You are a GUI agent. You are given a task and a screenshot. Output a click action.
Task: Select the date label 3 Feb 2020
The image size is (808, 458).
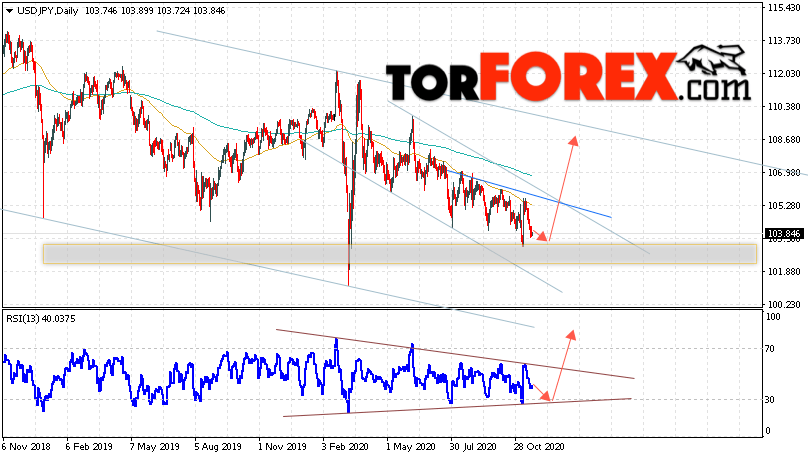(x=345, y=446)
